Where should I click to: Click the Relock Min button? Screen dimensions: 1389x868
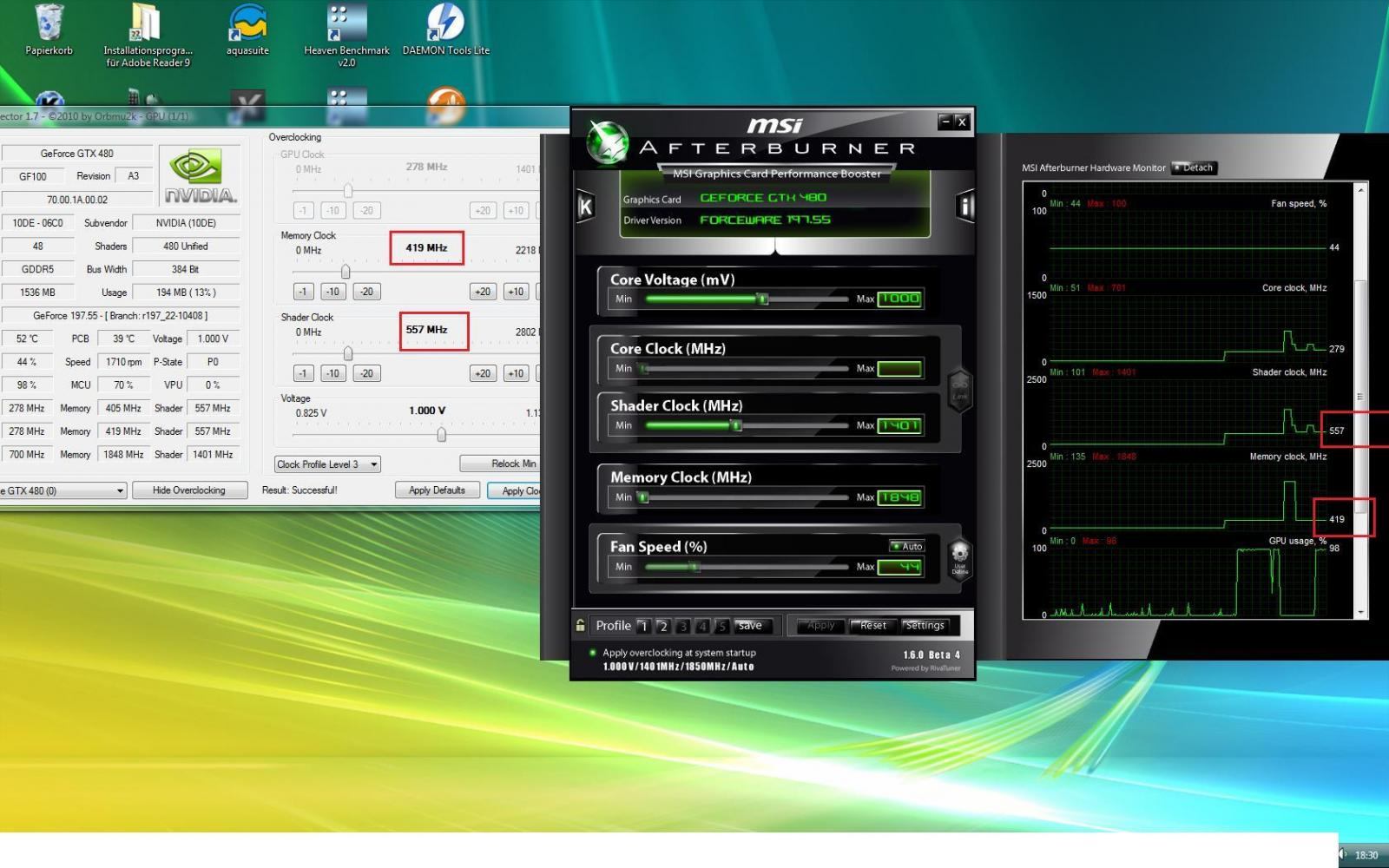502,464
